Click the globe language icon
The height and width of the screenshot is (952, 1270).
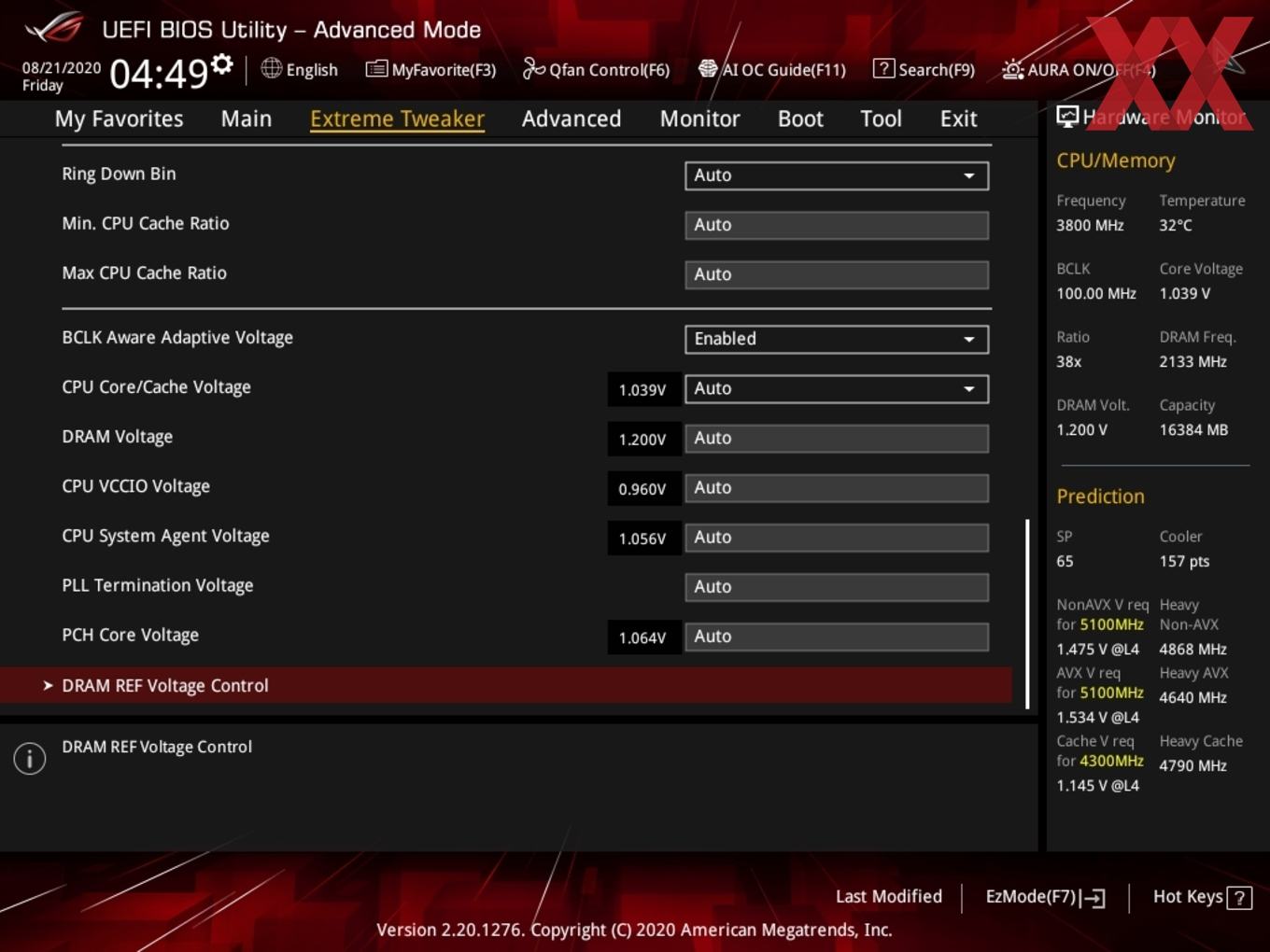click(x=271, y=68)
